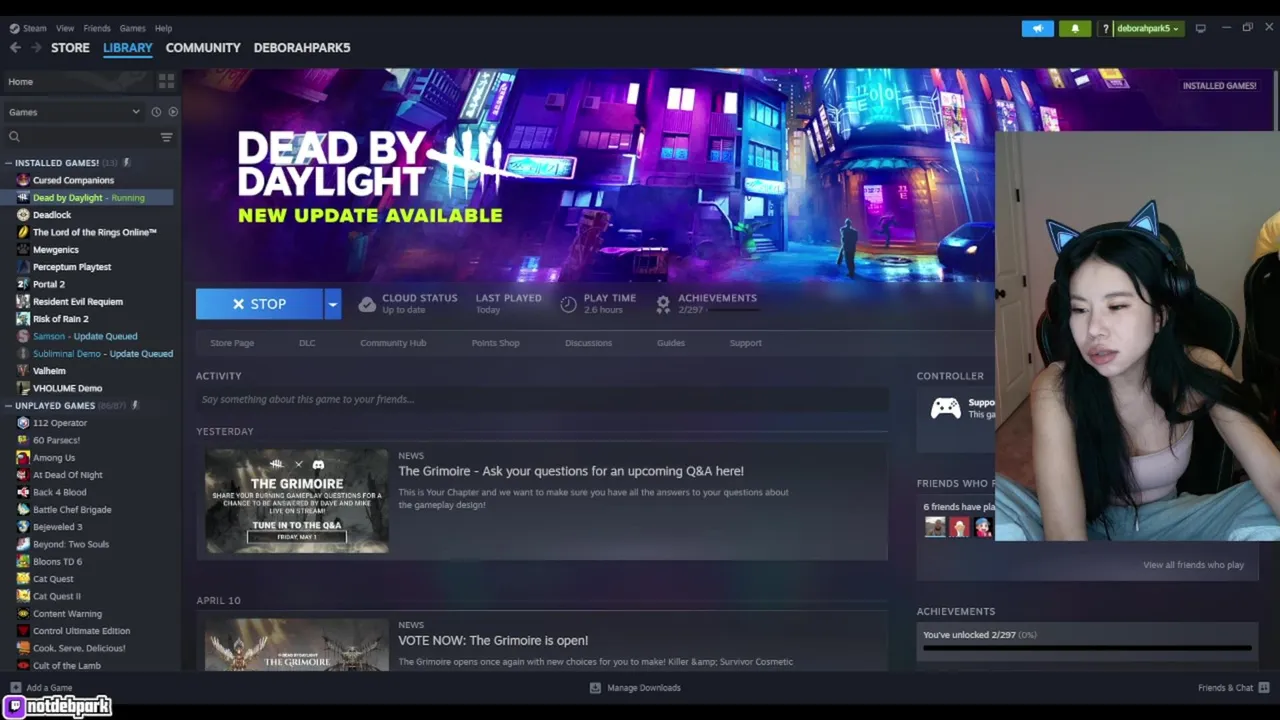Go to the STORE tab
1280x720 pixels.
[x=70, y=47]
